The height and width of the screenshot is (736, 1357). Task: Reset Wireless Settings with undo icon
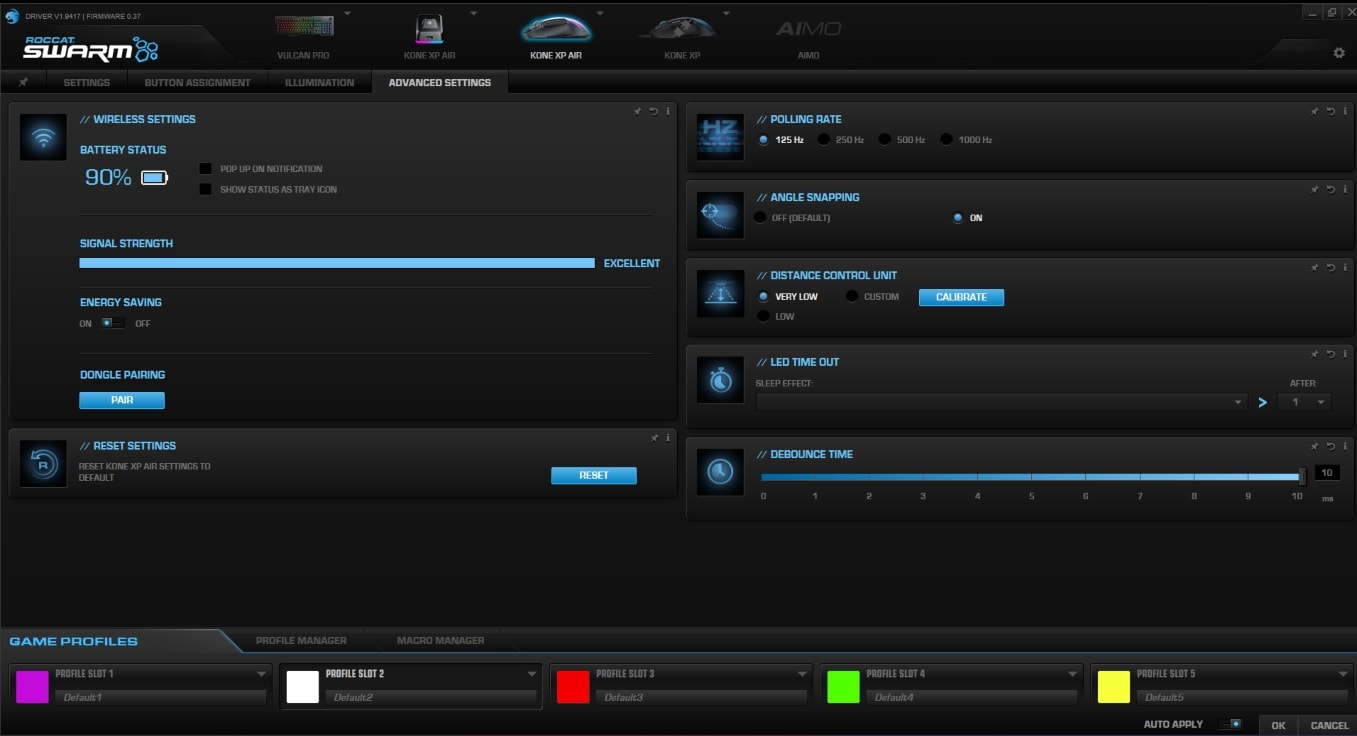tap(653, 111)
